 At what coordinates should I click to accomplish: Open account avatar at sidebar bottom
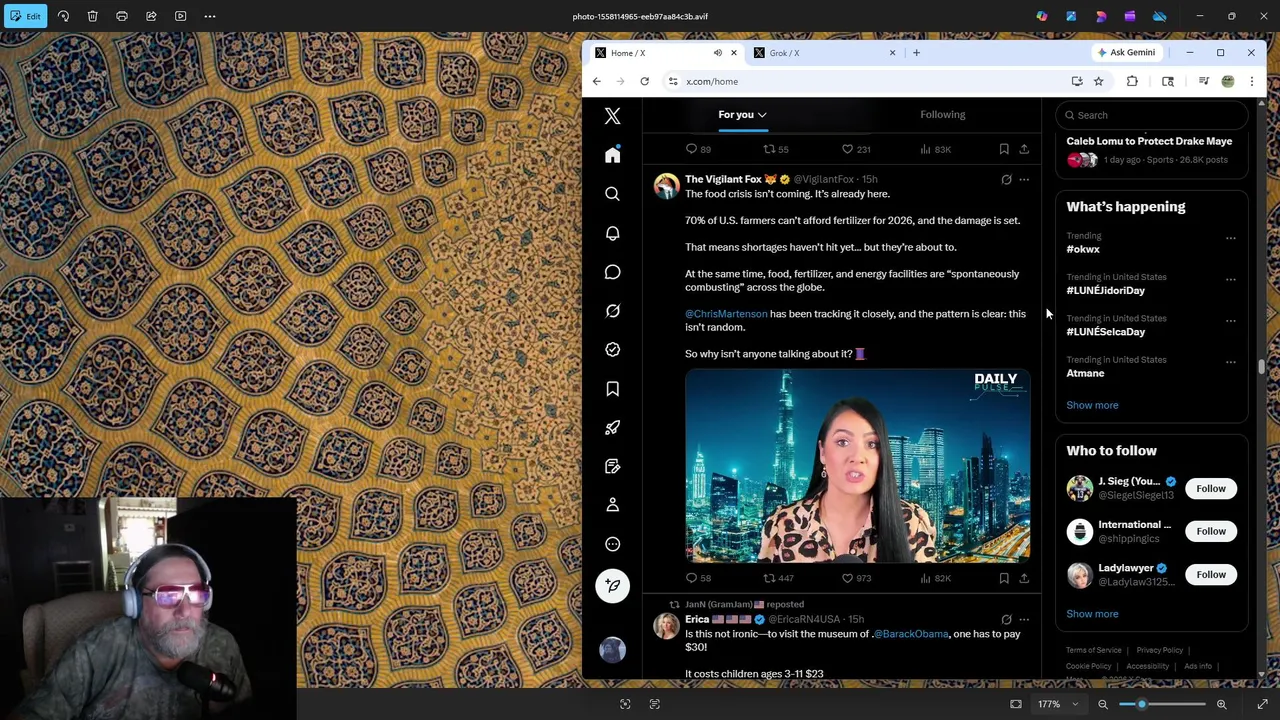coord(613,651)
